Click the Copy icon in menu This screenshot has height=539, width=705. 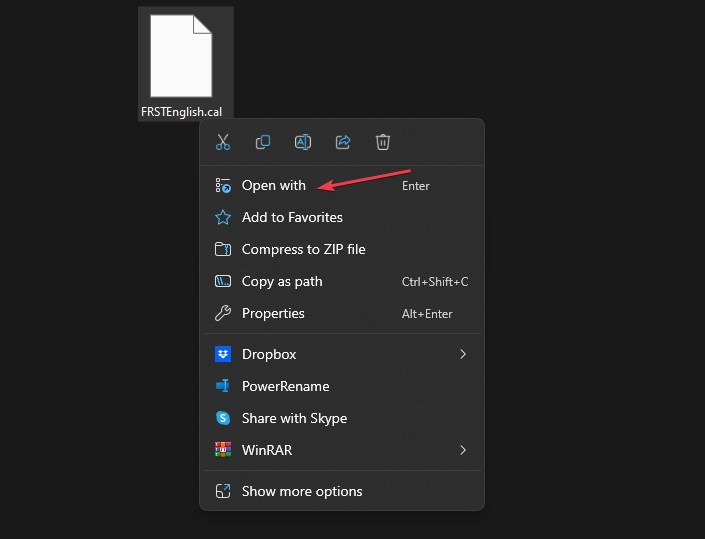point(263,142)
